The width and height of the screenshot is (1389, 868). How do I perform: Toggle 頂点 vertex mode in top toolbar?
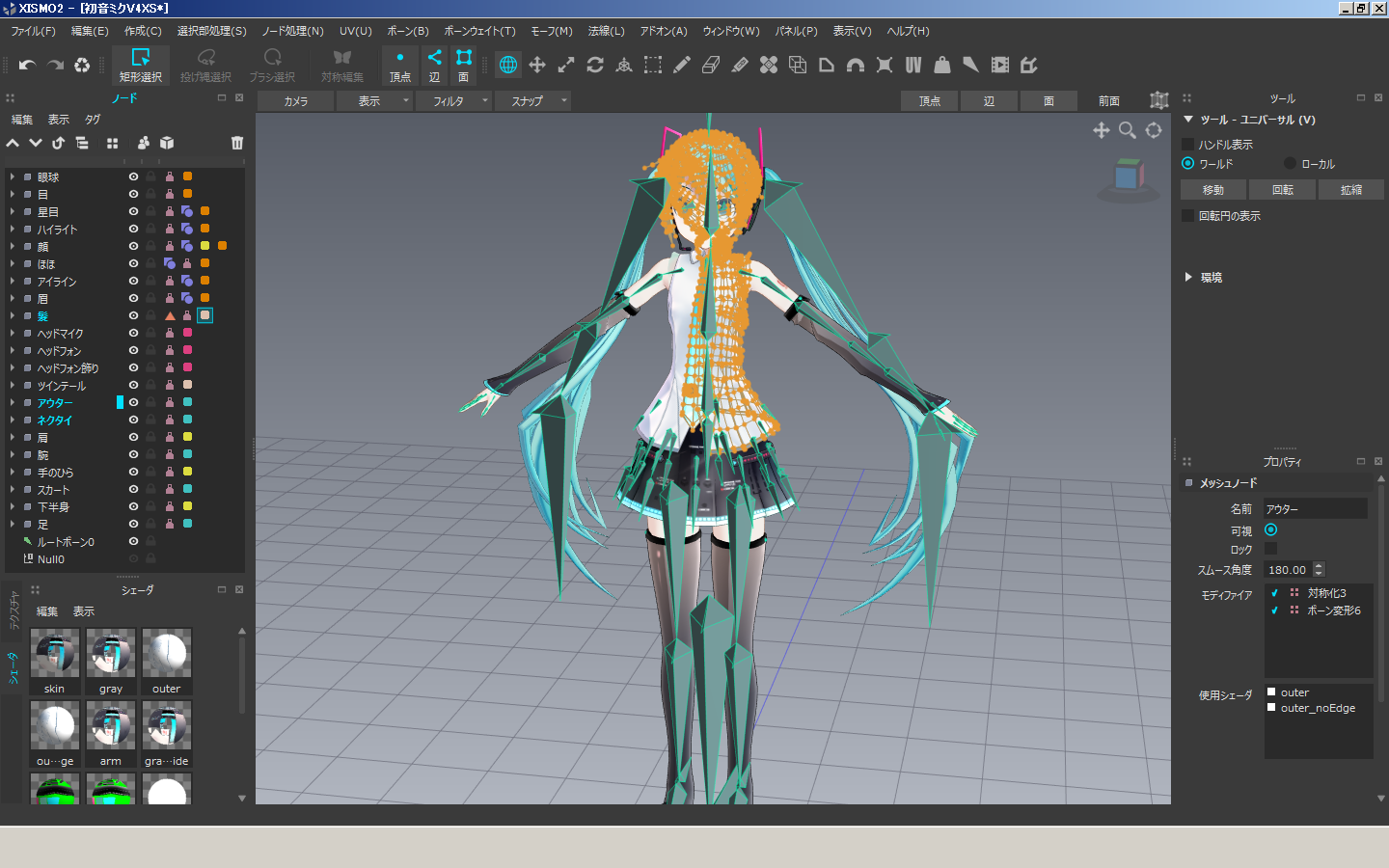pyautogui.click(x=399, y=65)
